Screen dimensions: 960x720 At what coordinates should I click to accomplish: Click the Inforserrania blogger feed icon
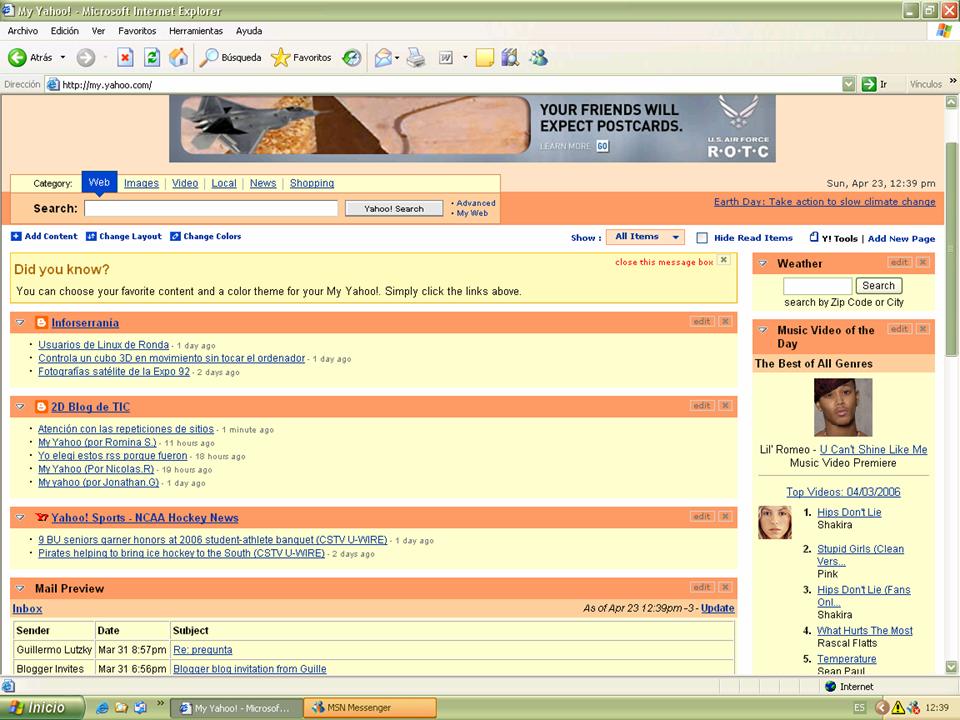tap(41, 323)
